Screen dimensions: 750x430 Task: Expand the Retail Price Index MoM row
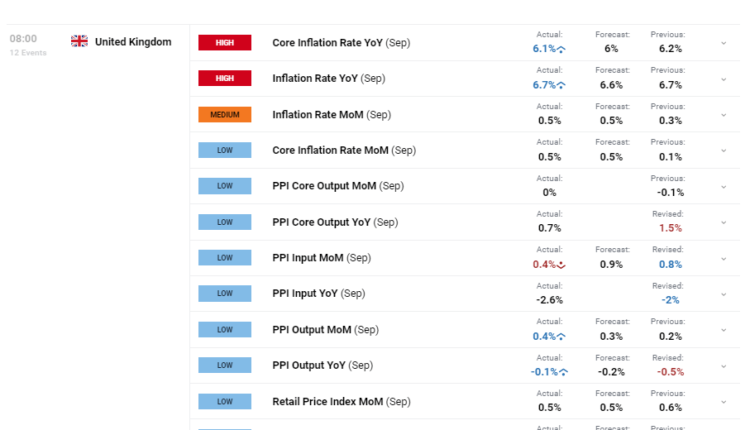tap(723, 401)
